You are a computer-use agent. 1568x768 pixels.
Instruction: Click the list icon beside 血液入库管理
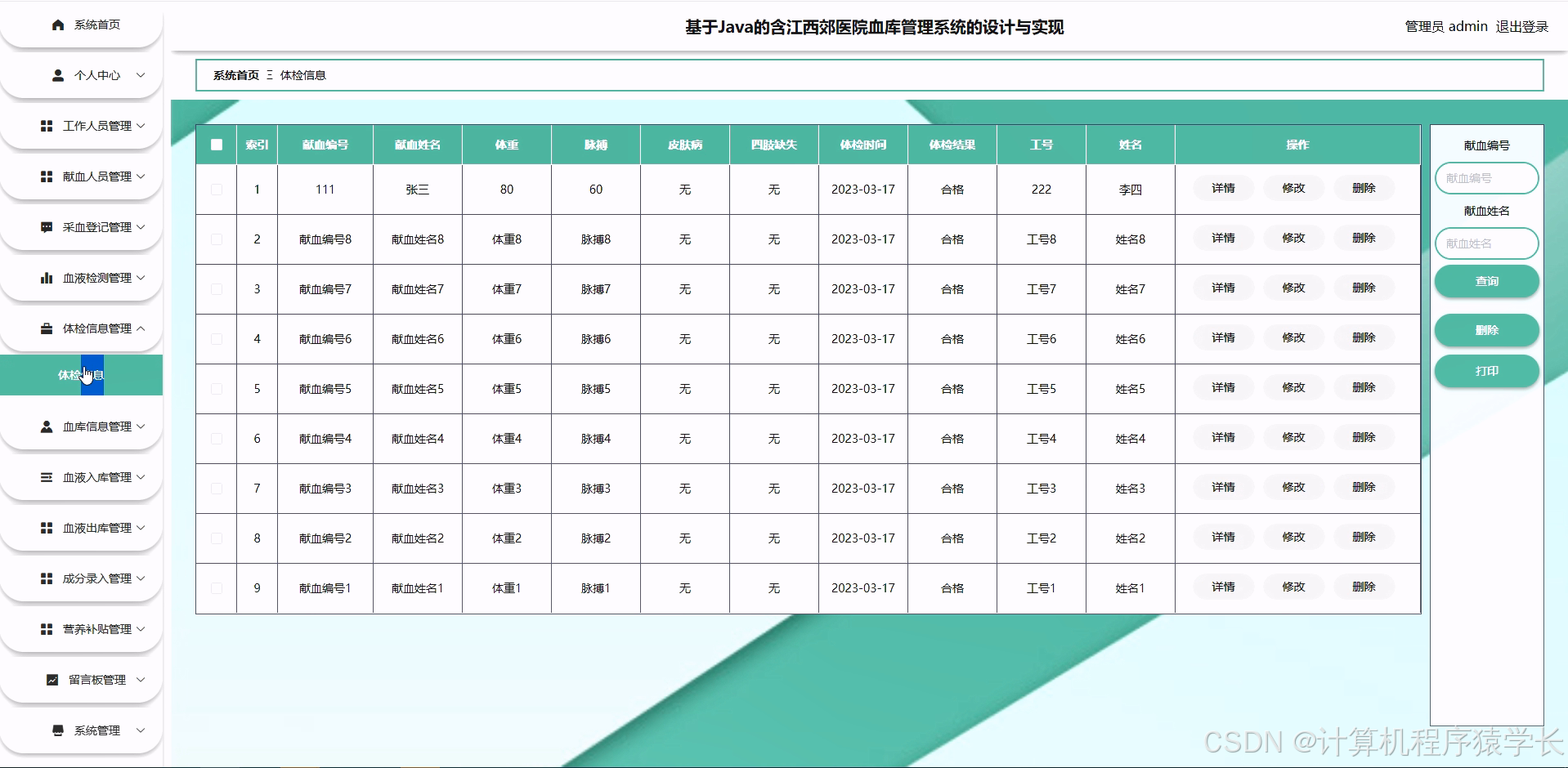click(47, 477)
